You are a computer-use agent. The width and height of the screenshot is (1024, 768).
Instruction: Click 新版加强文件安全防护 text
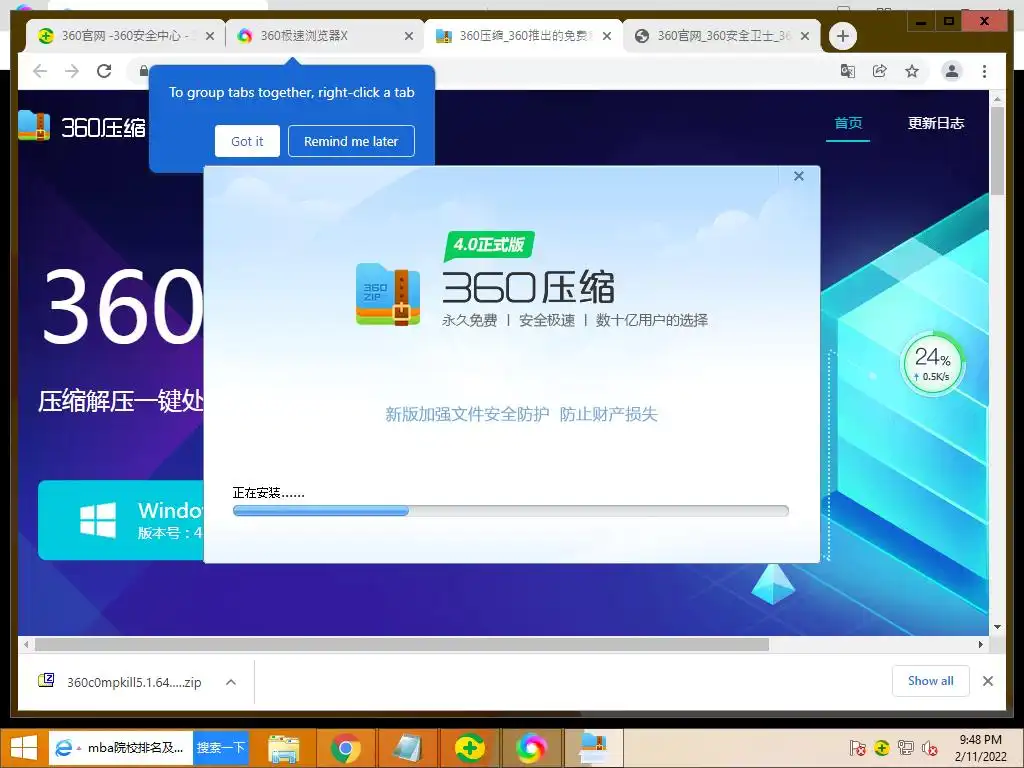[467, 414]
